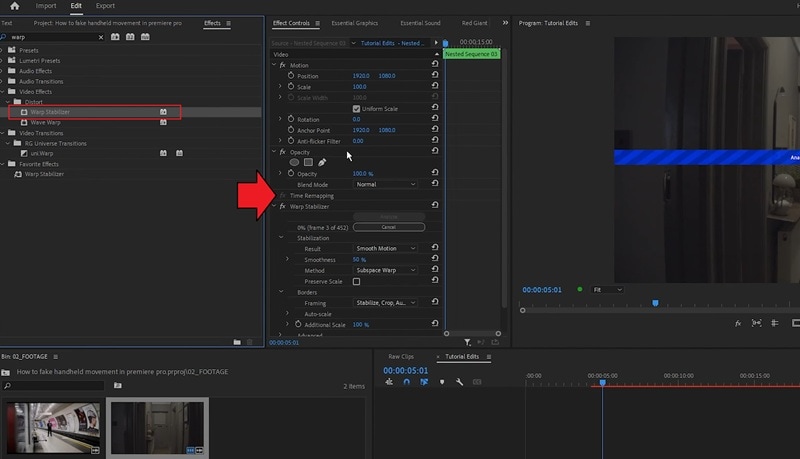This screenshot has height=459, width=800.
Task: Toggle animation stopwatch for Anchor Point
Action: (x=291, y=130)
